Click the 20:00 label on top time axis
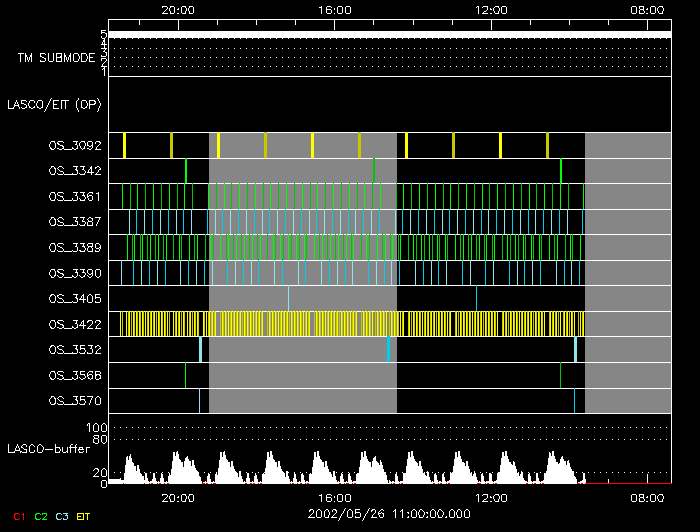This screenshot has width=700, height=532. click(x=177, y=9)
